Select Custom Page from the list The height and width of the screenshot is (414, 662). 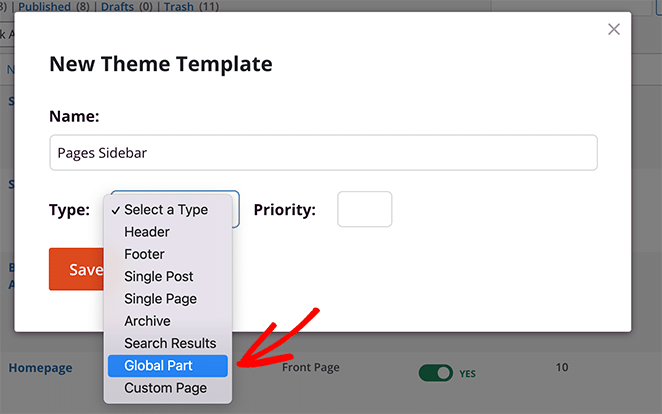tap(165, 388)
